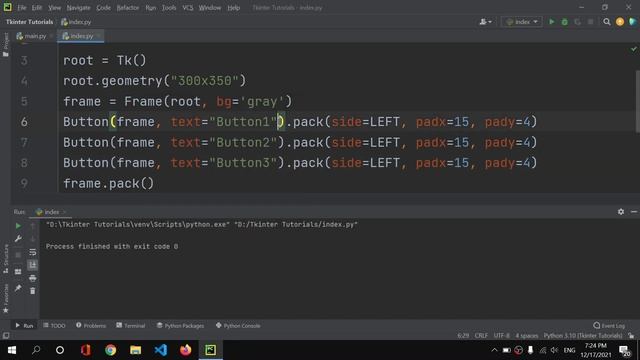The height and width of the screenshot is (360, 640).
Task: Click the up the stack trace arrow
Action: point(33,226)
